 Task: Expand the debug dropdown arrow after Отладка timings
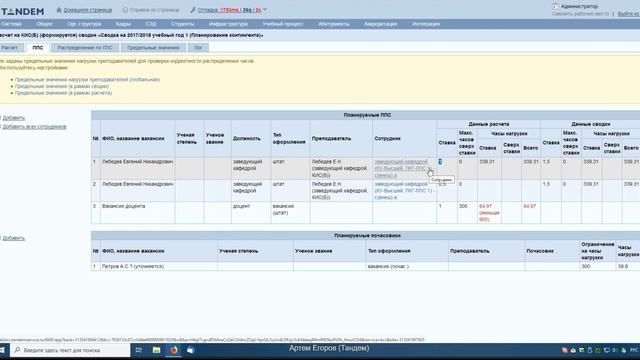[265, 10]
